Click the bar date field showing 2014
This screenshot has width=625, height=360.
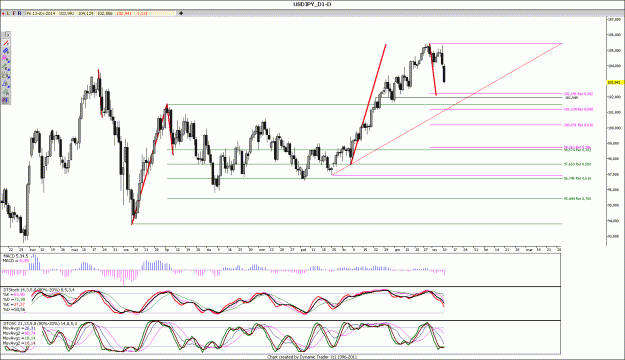(x=41, y=13)
